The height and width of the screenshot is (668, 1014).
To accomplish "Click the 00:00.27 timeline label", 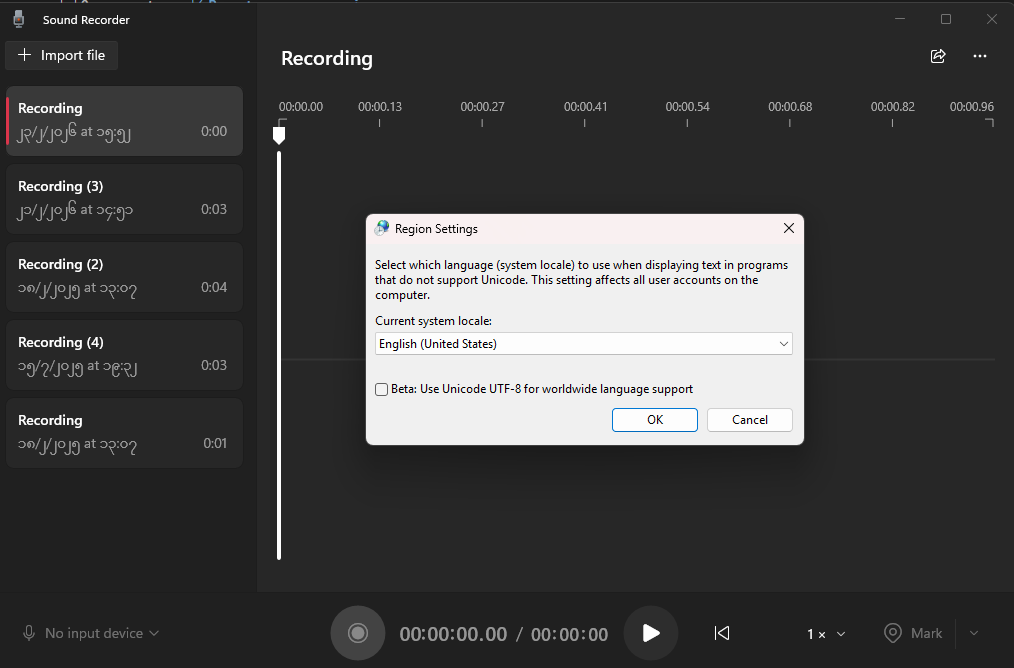I will [x=482, y=107].
